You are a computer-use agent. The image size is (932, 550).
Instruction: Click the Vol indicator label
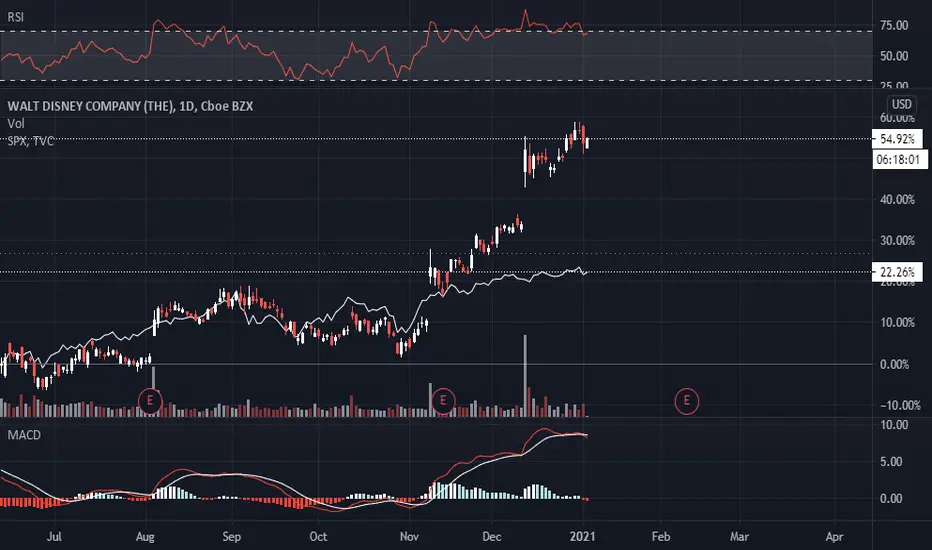(15, 124)
